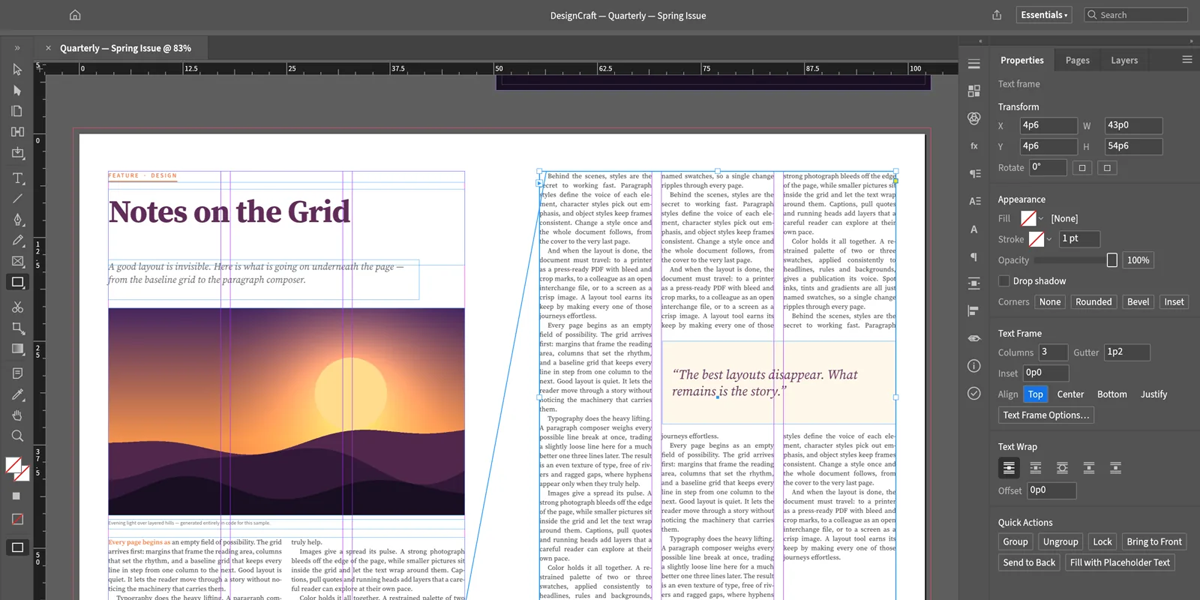Select the Gradient Swatch tool
Image resolution: width=1200 pixels, height=600 pixels.
[17, 349]
